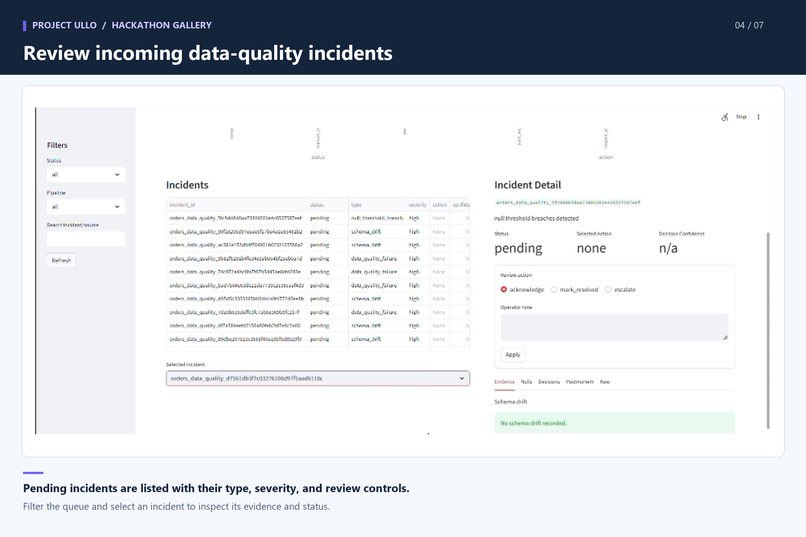This screenshot has width=806, height=537.
Task: Click the first incident row's ID cell
Action: [237, 218]
